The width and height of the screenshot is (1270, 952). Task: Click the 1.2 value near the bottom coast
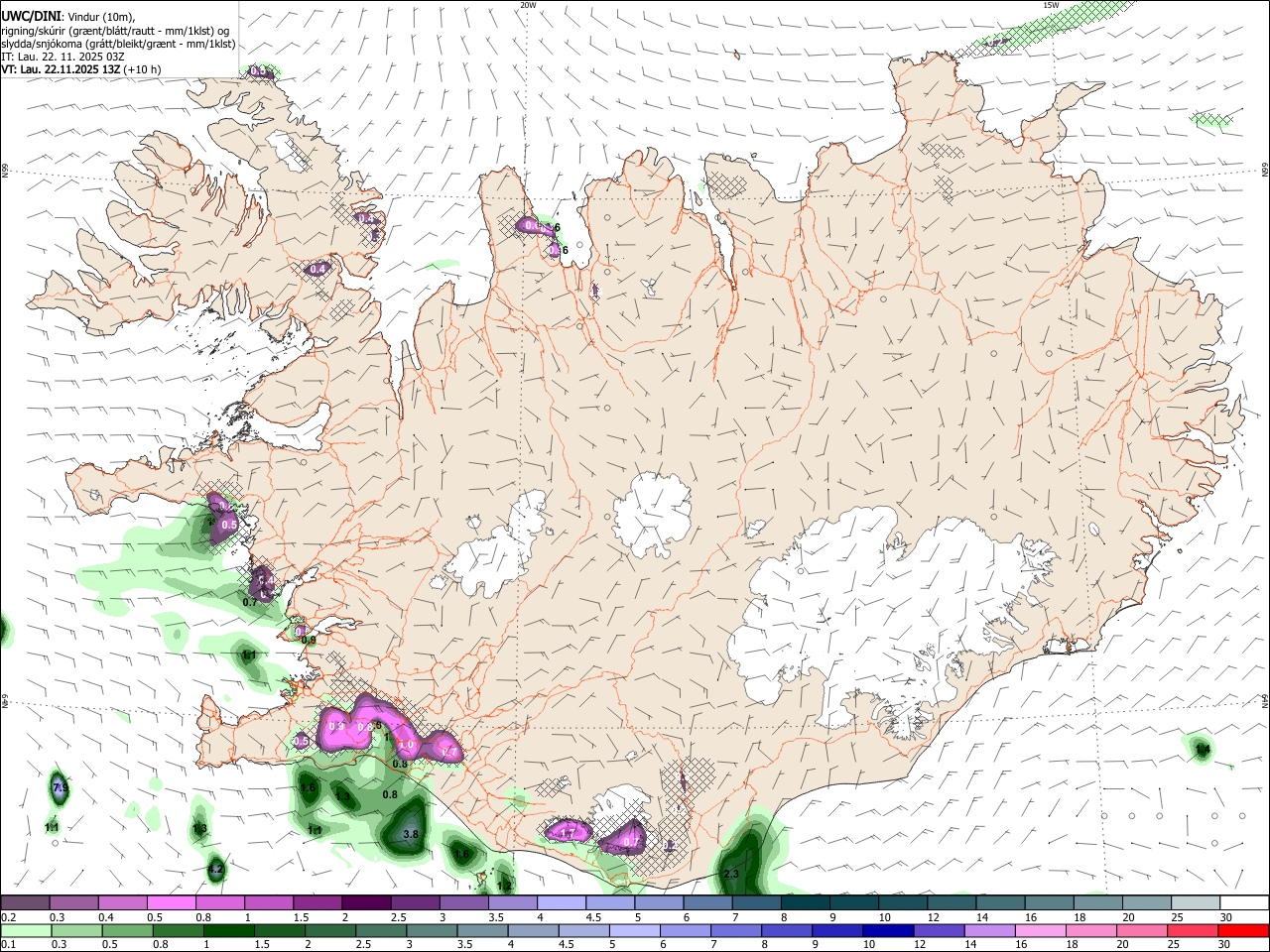coord(504,886)
